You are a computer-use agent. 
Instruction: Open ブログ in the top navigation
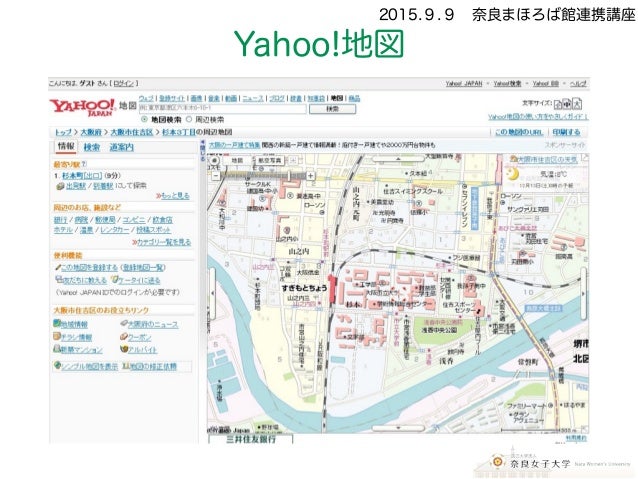tap(277, 98)
